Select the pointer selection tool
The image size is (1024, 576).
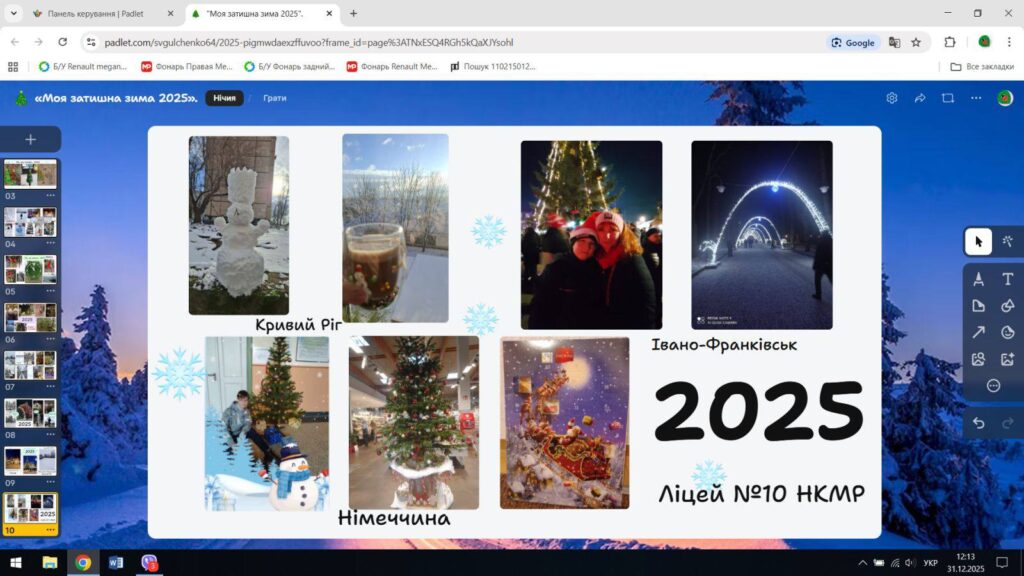click(x=978, y=242)
